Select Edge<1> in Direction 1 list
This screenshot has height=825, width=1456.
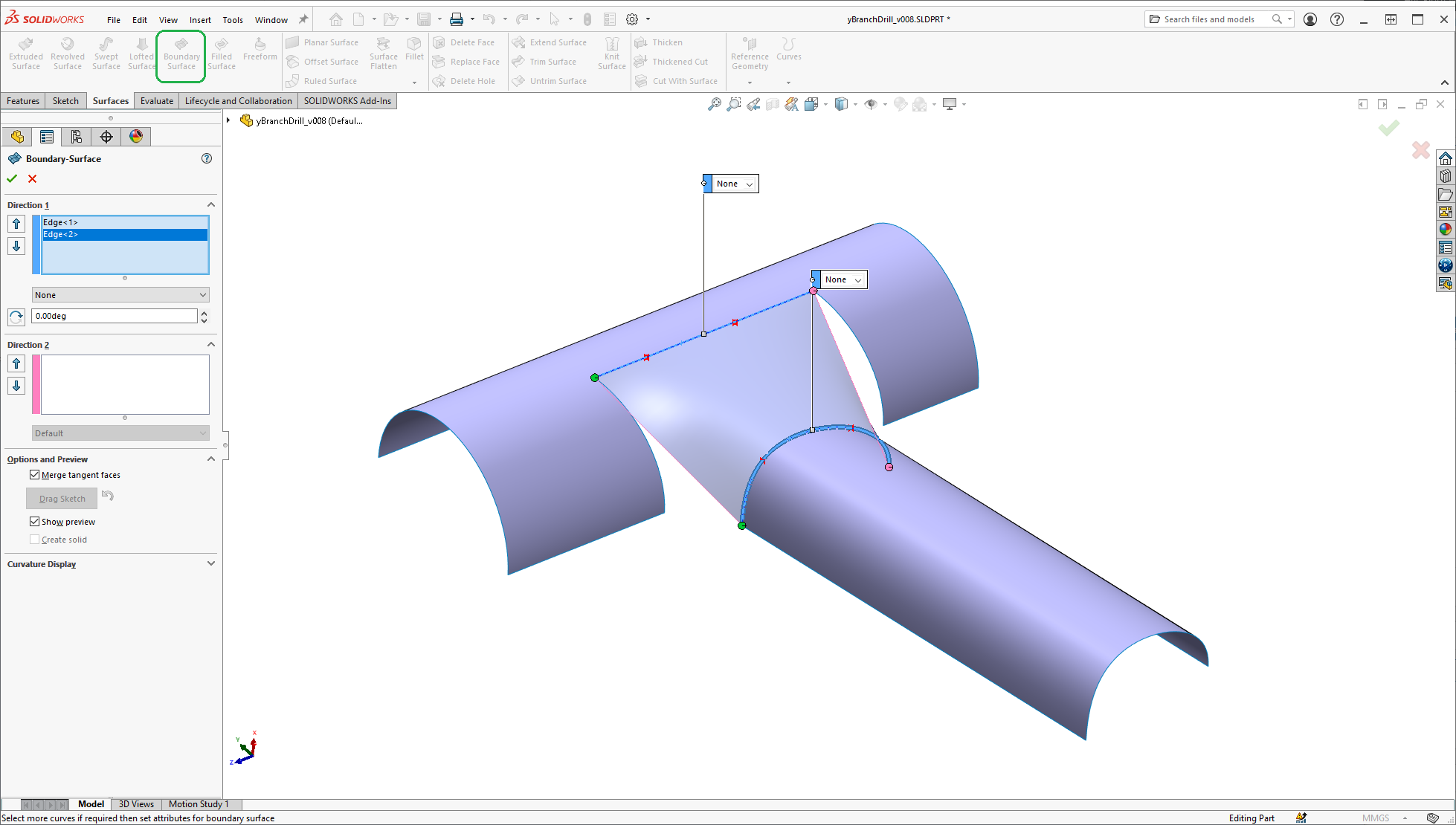click(61, 222)
